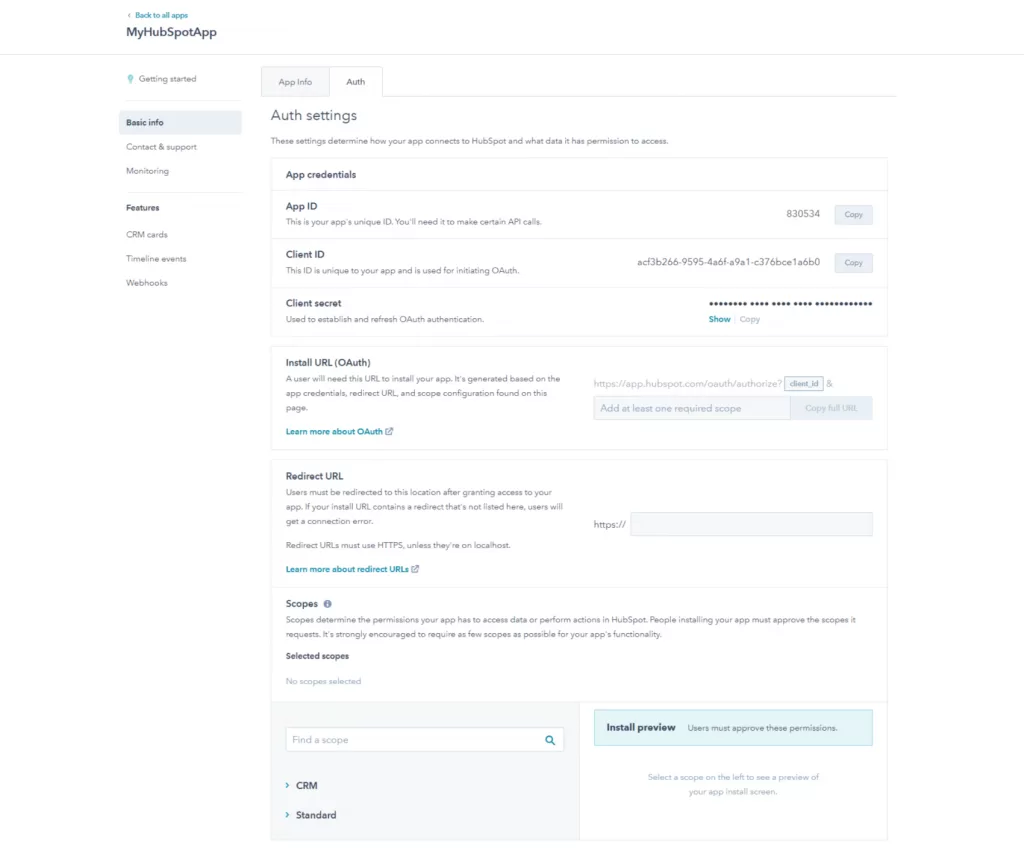1024x857 pixels.
Task: Select Webhooks in the sidebar
Action: click(146, 282)
